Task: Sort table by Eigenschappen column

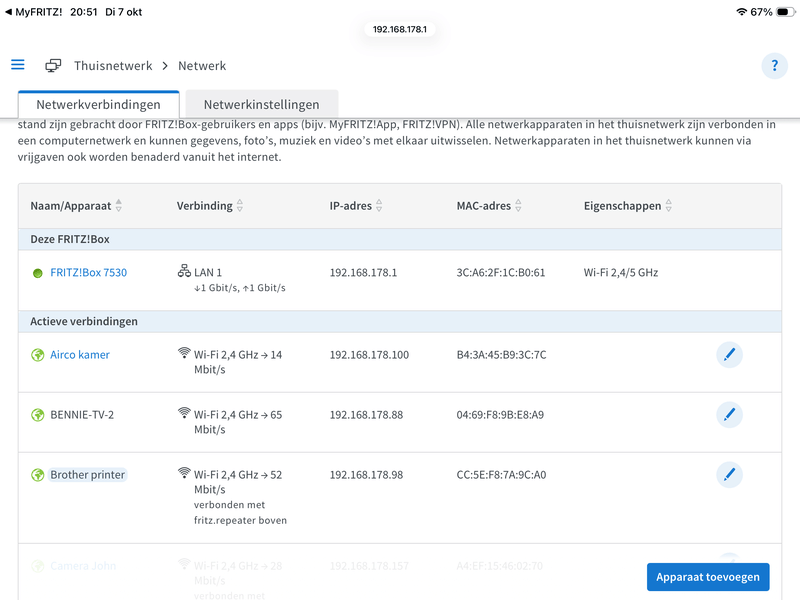Action: [668, 206]
